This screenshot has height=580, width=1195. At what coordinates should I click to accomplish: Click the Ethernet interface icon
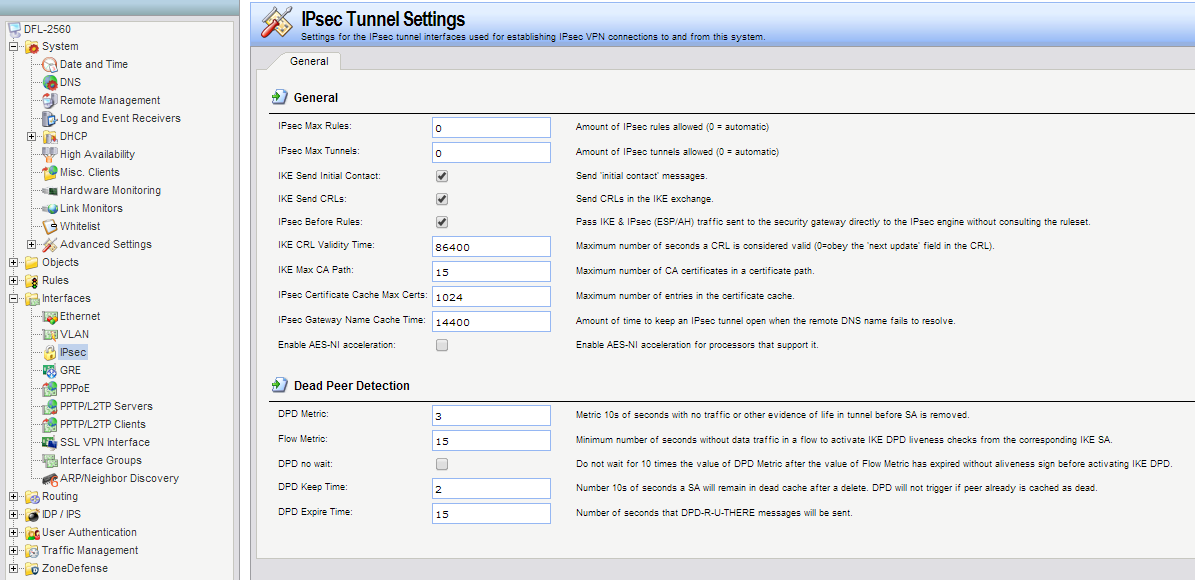pyautogui.click(x=50, y=317)
